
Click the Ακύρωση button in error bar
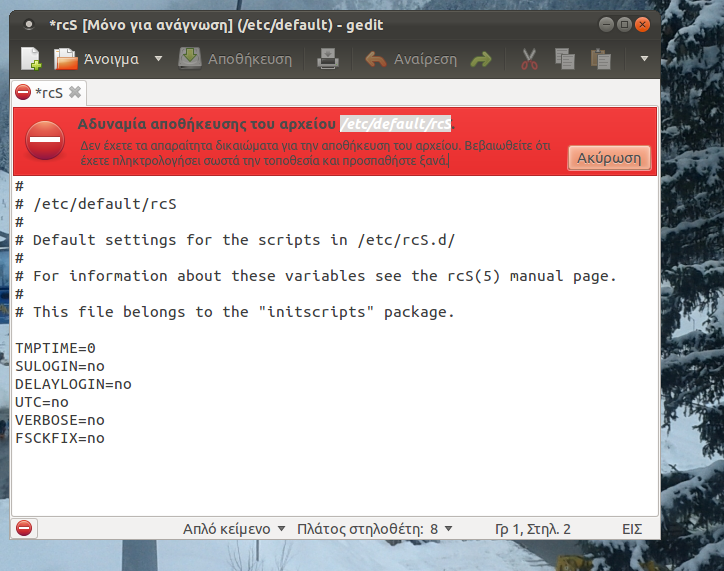609,158
